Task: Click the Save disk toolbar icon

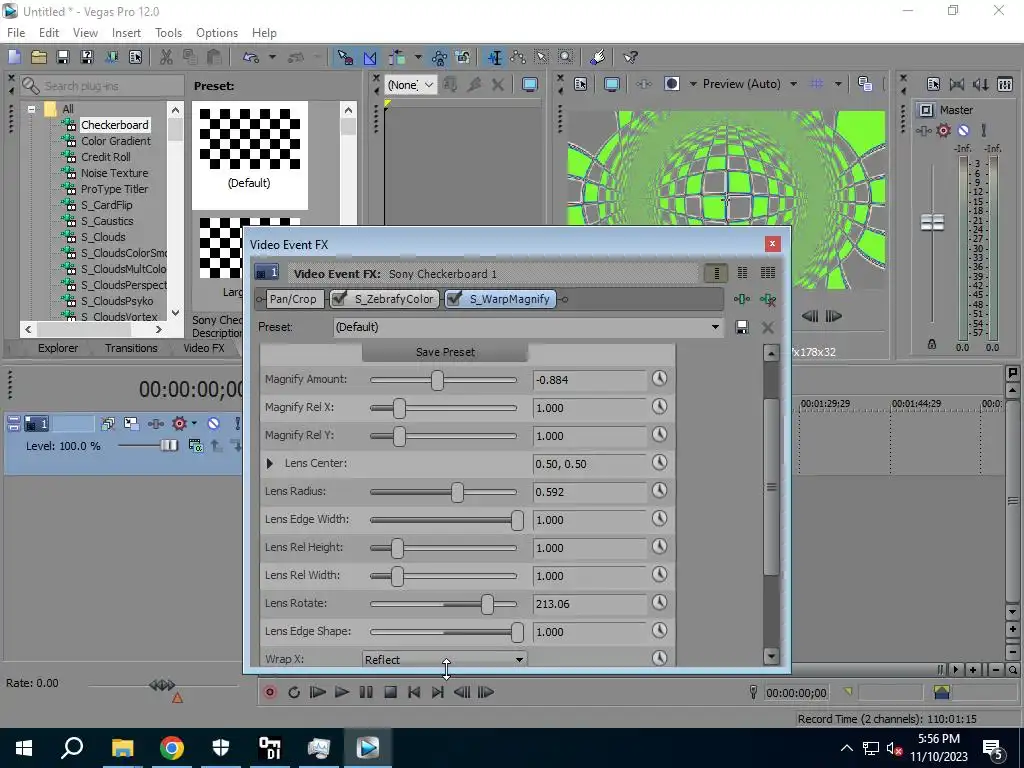Action: point(63,57)
